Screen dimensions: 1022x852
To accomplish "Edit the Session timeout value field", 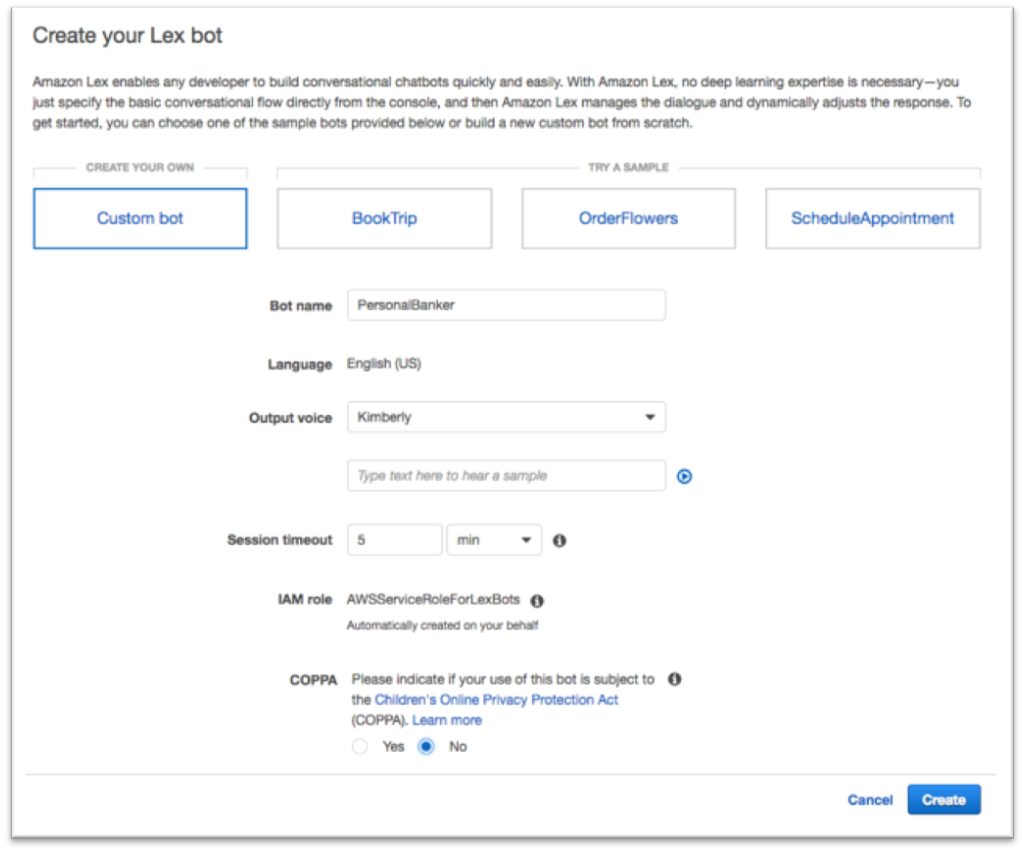I will (x=395, y=540).
